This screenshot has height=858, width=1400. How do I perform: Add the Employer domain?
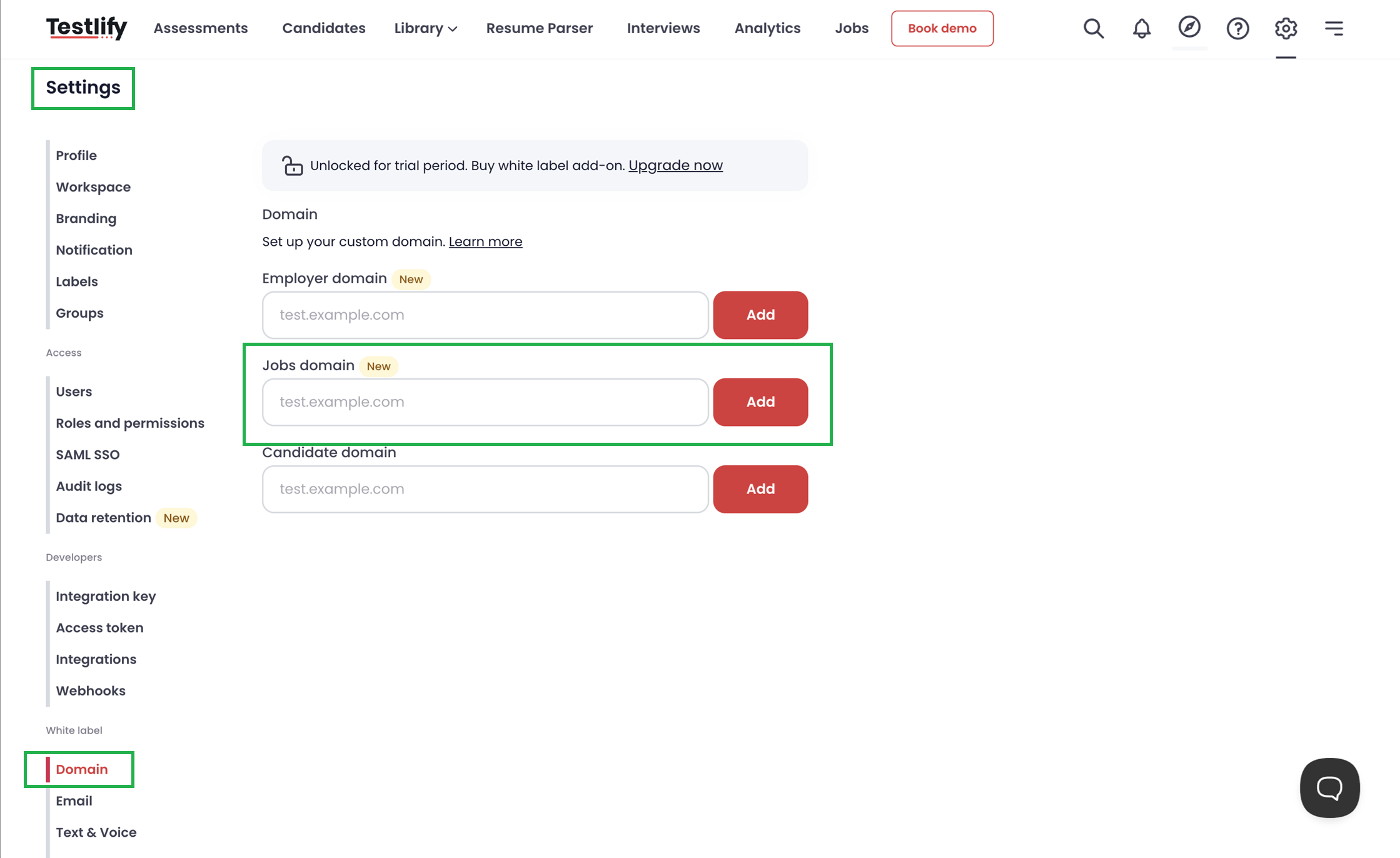coord(760,315)
